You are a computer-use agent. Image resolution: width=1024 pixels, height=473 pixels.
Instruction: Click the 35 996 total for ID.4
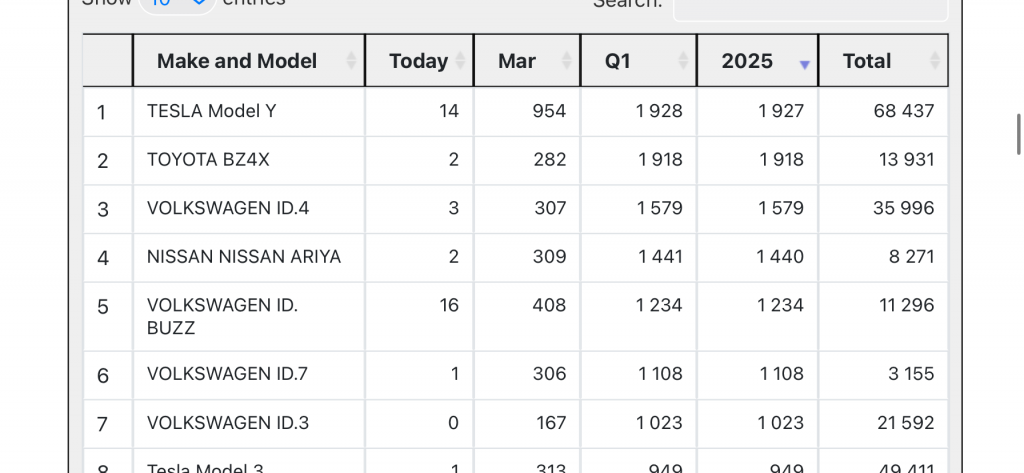pos(903,208)
